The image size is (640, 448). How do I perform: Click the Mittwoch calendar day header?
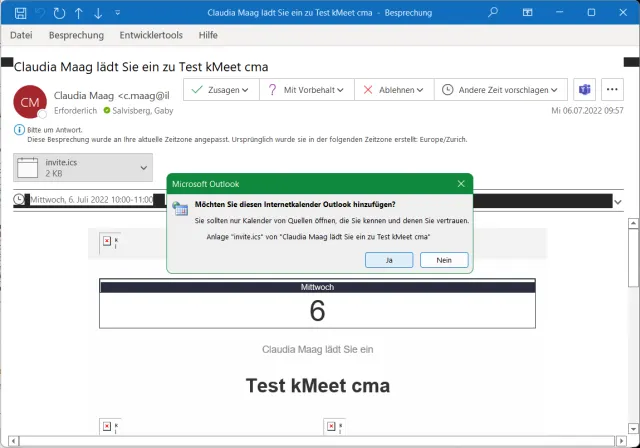coord(317,287)
